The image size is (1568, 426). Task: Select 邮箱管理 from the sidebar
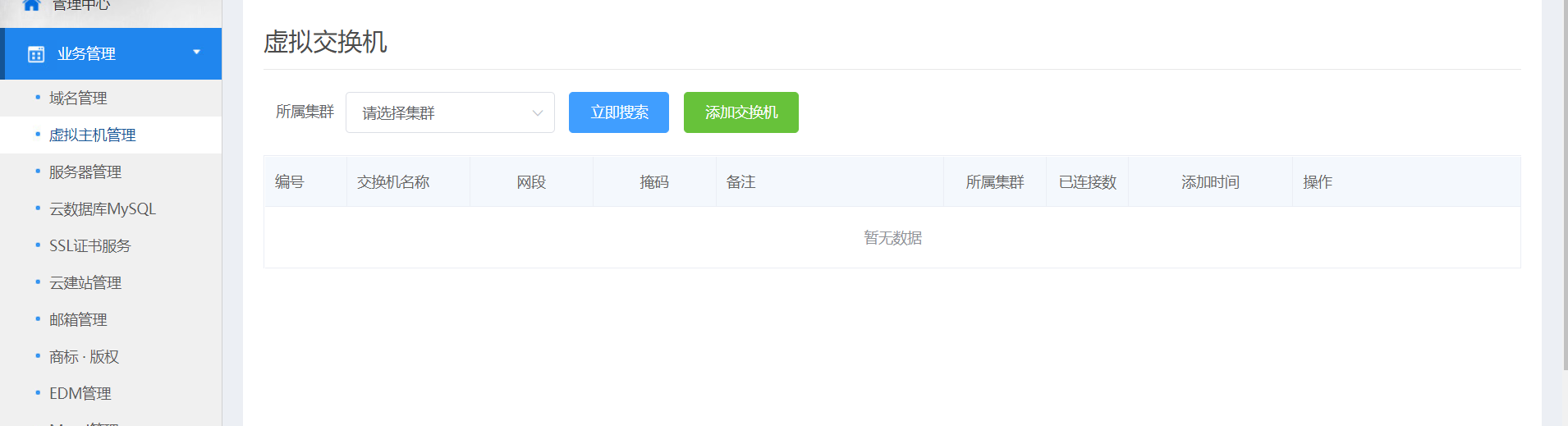[78, 320]
